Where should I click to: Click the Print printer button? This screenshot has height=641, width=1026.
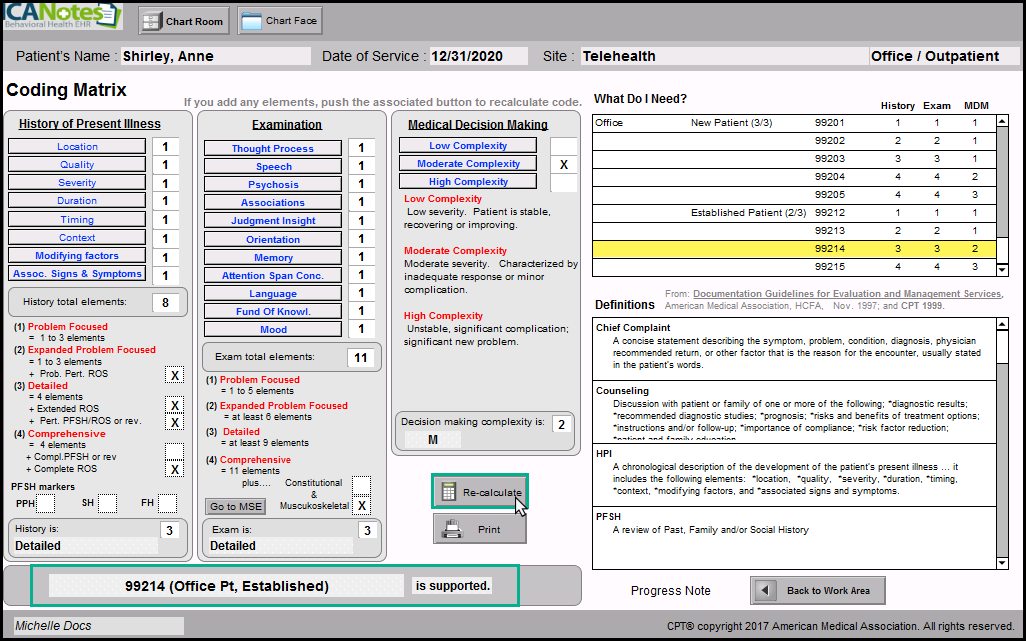coord(479,529)
